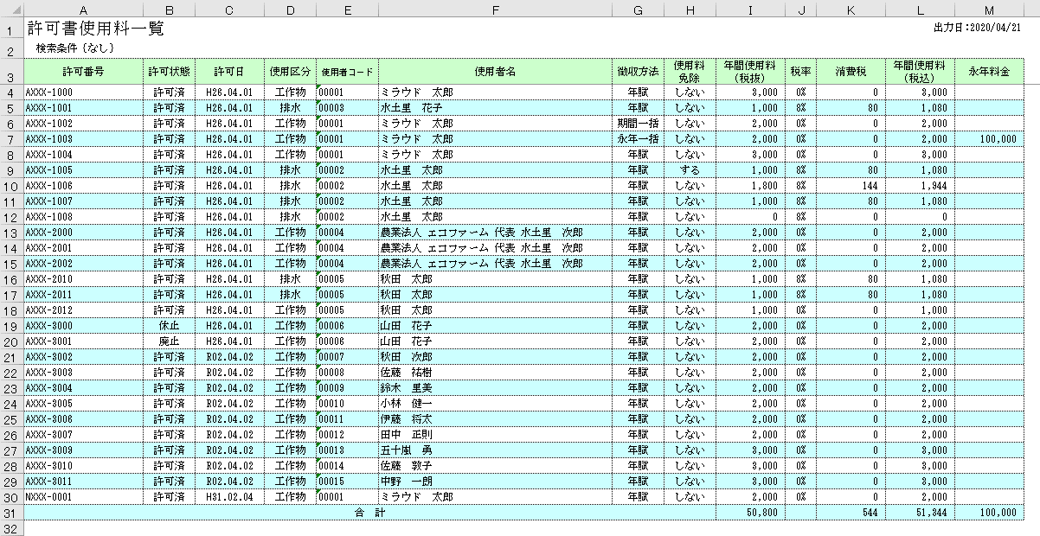
Task: Select cell AXXX-2000
Action: 84,232
